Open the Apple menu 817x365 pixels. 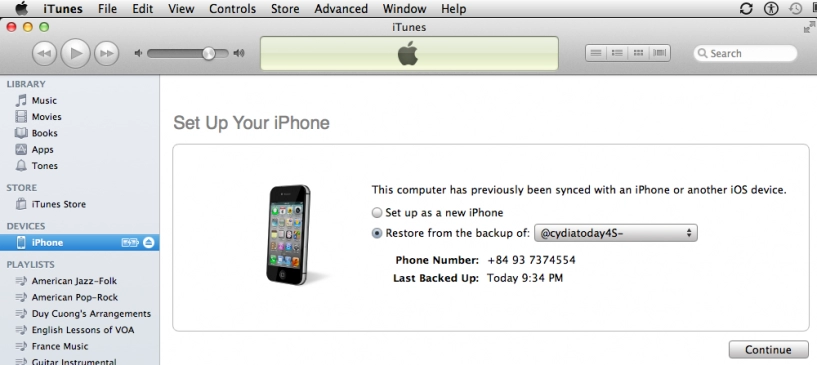point(21,9)
